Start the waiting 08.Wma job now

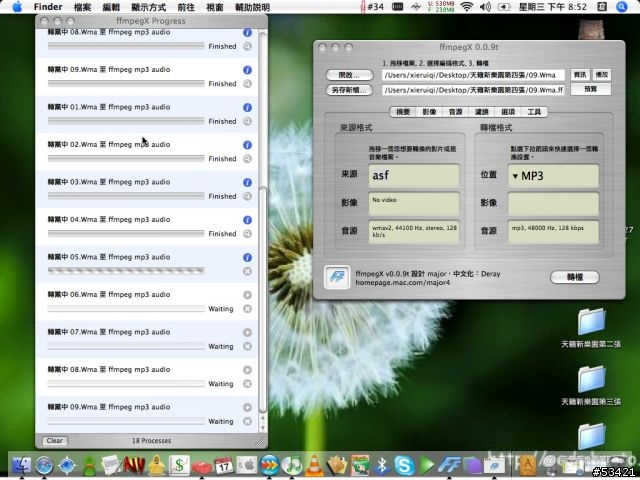pyautogui.click(x=247, y=370)
